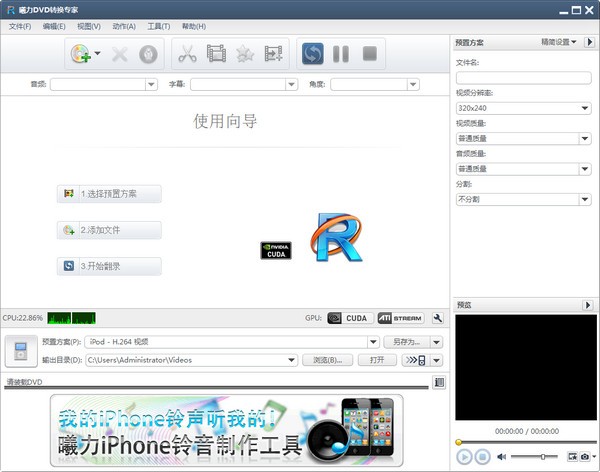
Task: Stop the preview playback
Action: (x=483, y=457)
